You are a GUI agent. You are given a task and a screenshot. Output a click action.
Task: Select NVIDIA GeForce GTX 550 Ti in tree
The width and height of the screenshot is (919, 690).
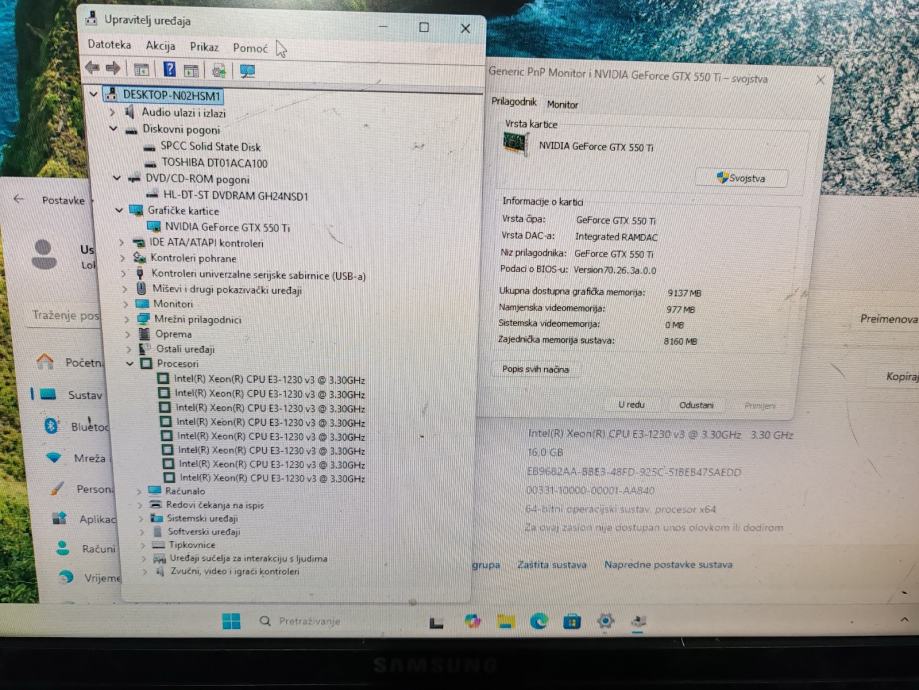pos(227,227)
